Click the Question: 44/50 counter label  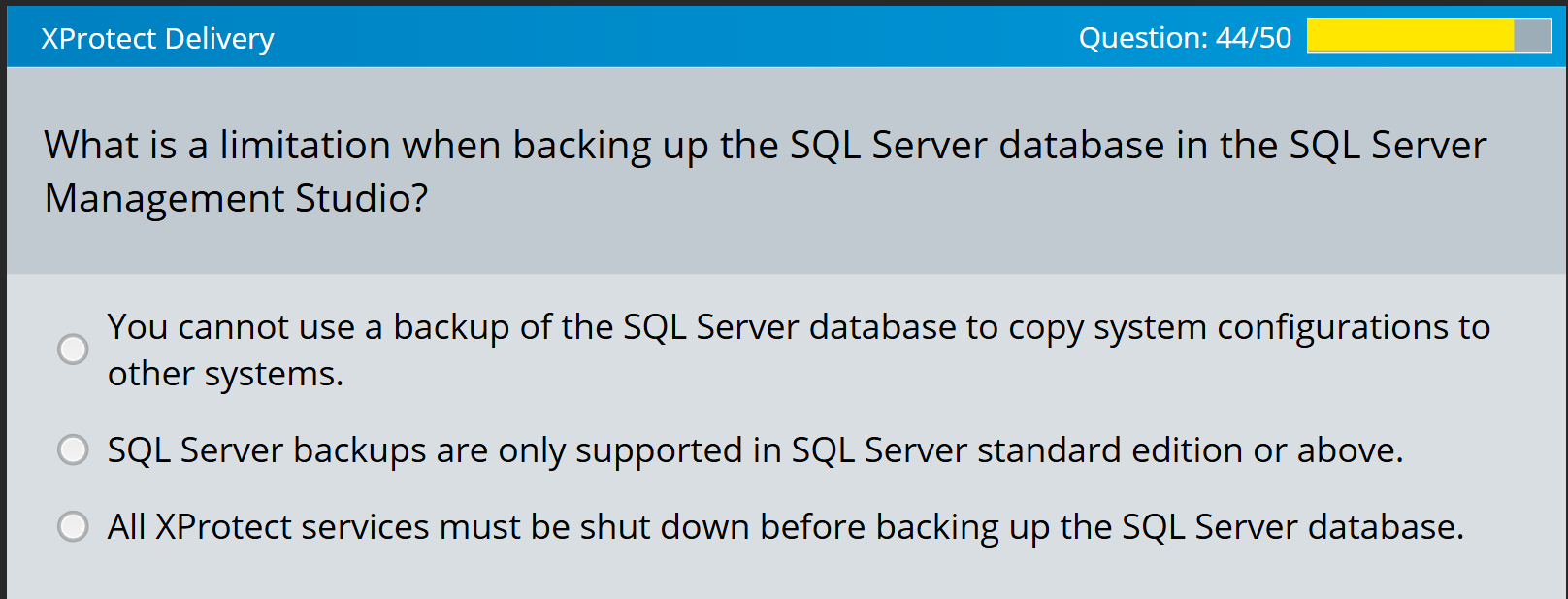click(x=1185, y=37)
